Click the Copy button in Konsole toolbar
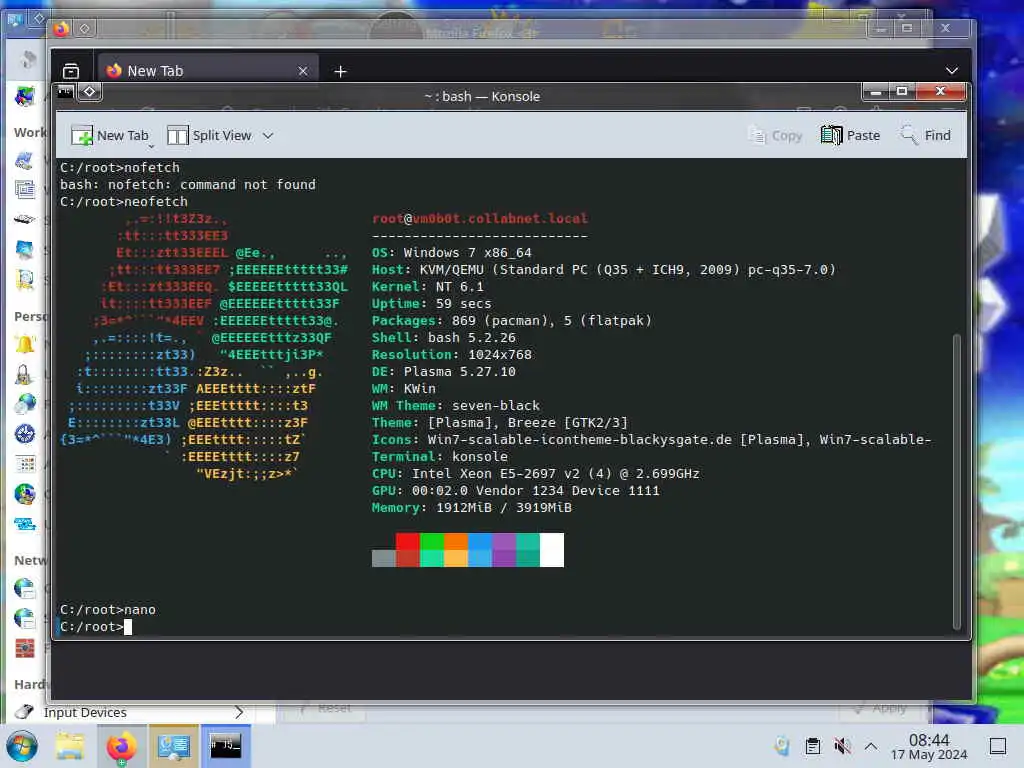Viewport: 1024px width, 768px height. pyautogui.click(x=775, y=135)
